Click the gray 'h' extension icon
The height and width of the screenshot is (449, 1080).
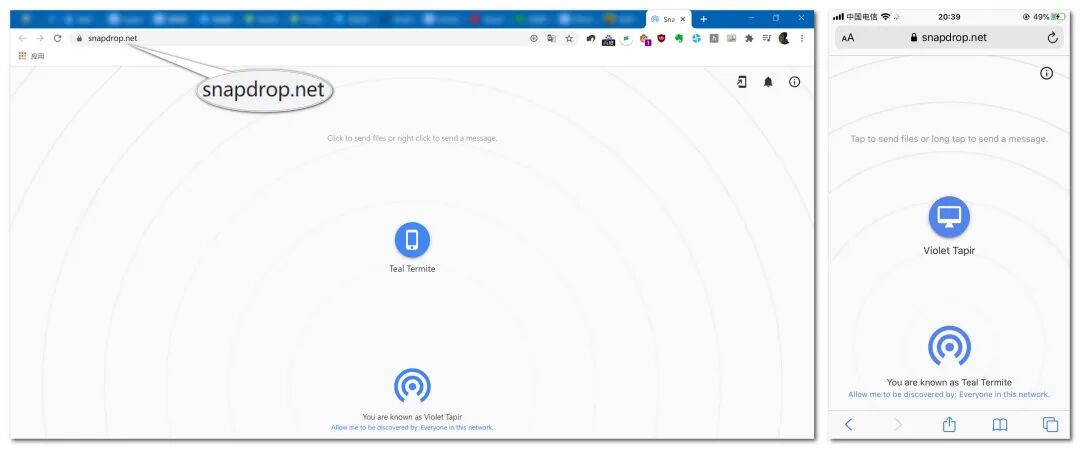click(714, 39)
